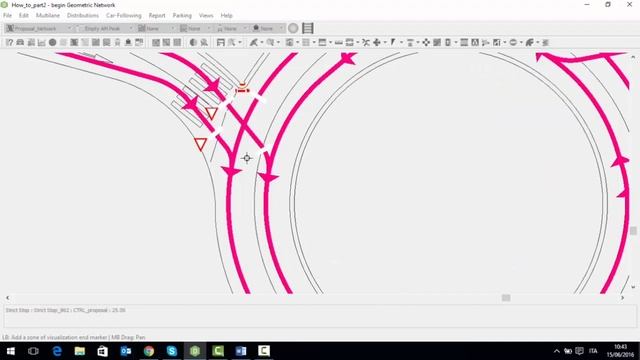Click the horizontal scrollbar left arrow
The height and width of the screenshot is (360, 640).
tap(7, 298)
